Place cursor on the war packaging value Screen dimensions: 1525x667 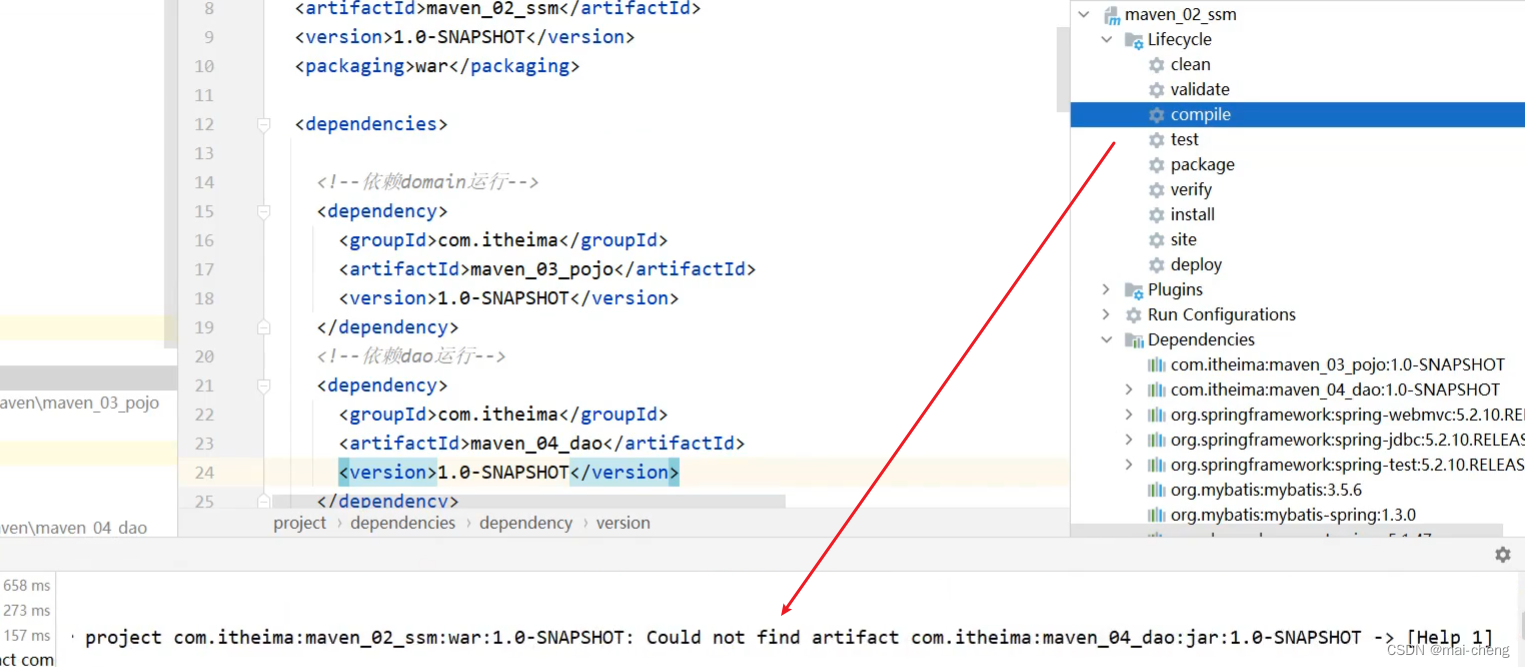(x=431, y=66)
